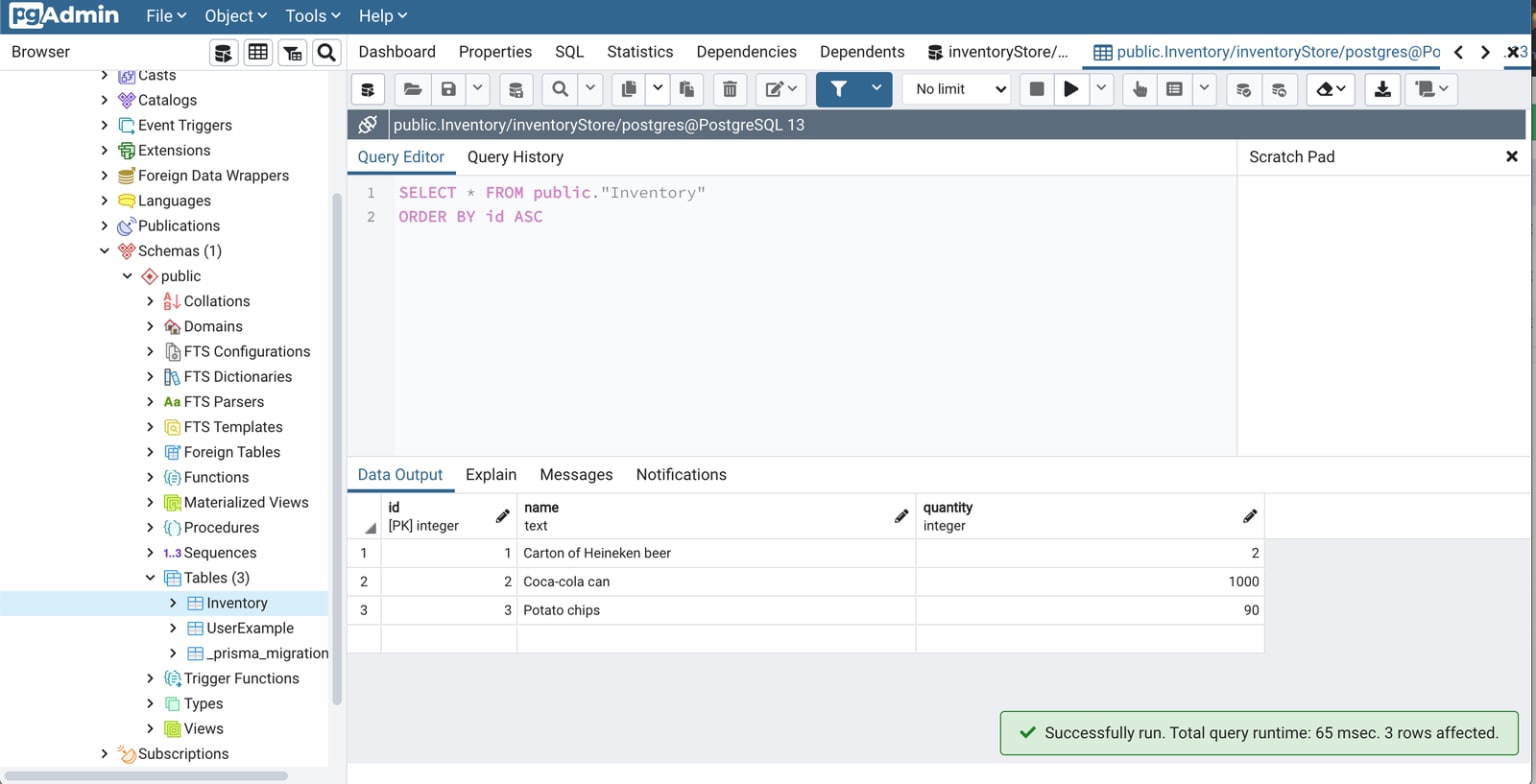The image size is (1536, 784).
Task: Select the quantity cell showing 1000
Action: pos(1090,582)
